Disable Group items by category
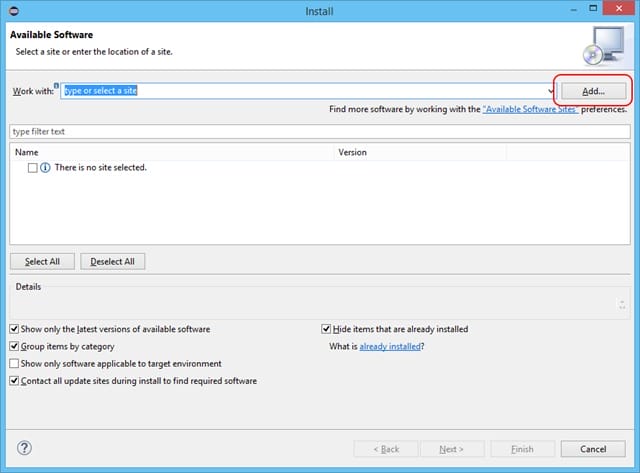Screen dimensions: 640x473 [x=14, y=346]
